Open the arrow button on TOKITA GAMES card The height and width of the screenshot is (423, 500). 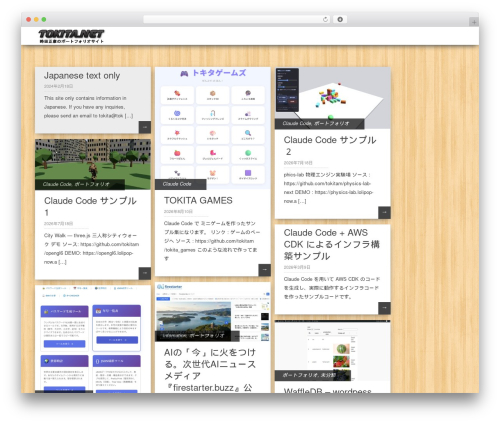point(265,270)
